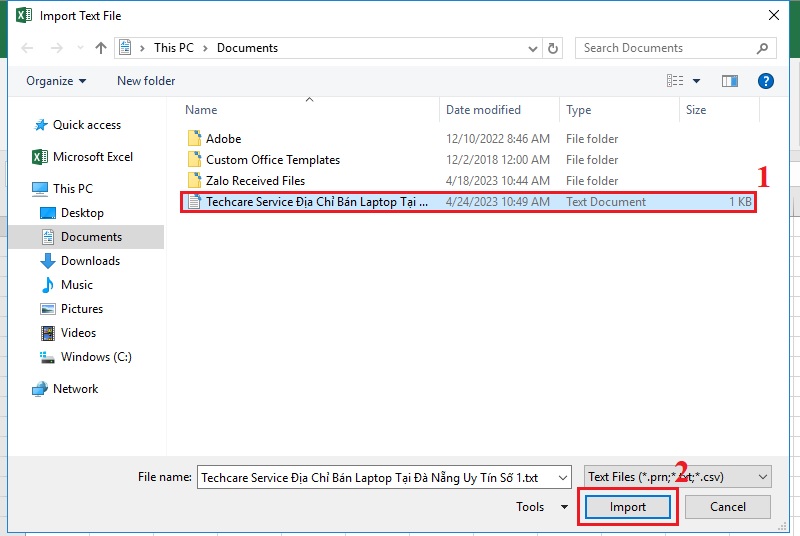800x536 pixels.
Task: Click the Import button
Action: pos(628,507)
